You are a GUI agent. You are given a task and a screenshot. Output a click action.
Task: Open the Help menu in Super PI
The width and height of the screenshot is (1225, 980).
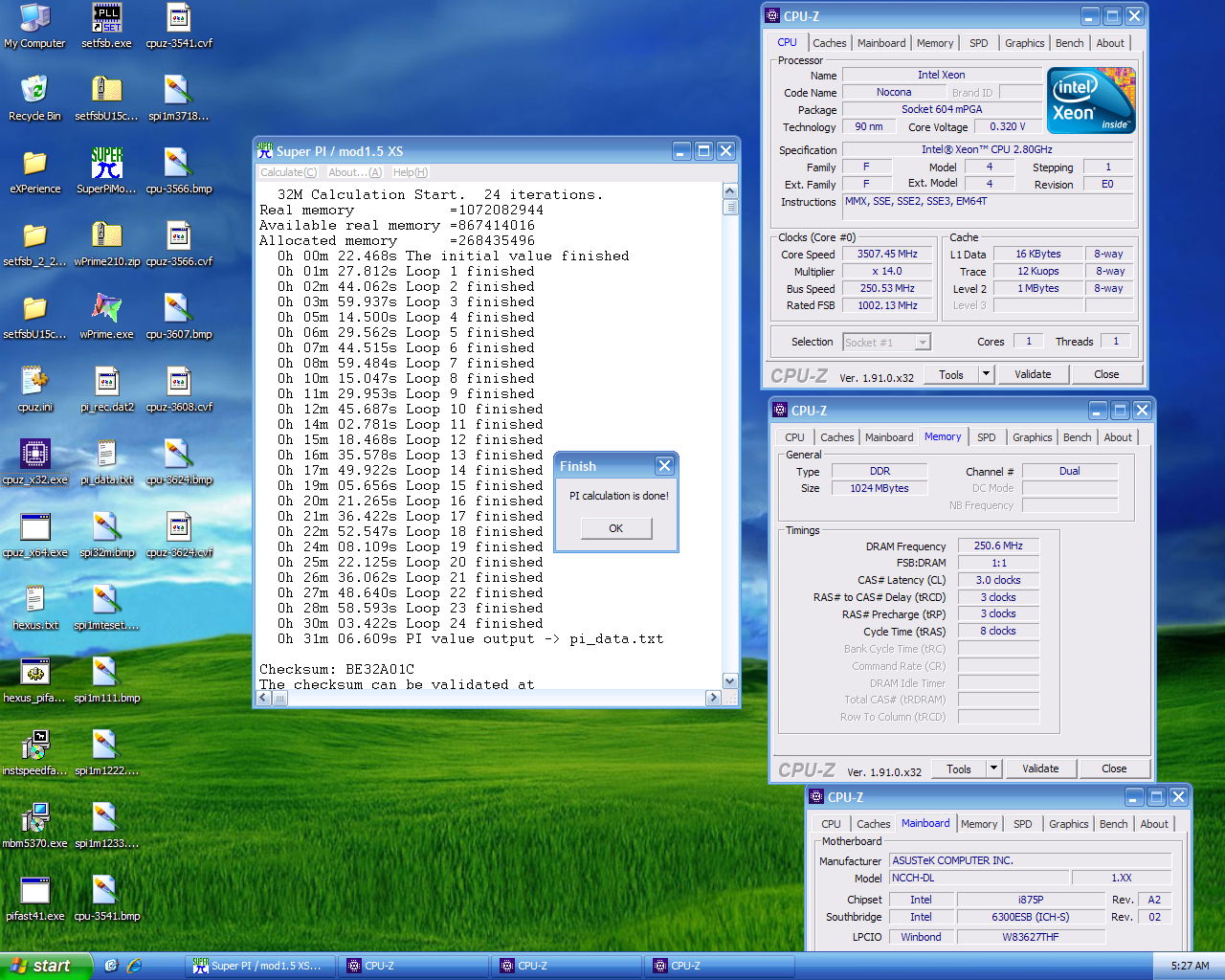click(411, 172)
